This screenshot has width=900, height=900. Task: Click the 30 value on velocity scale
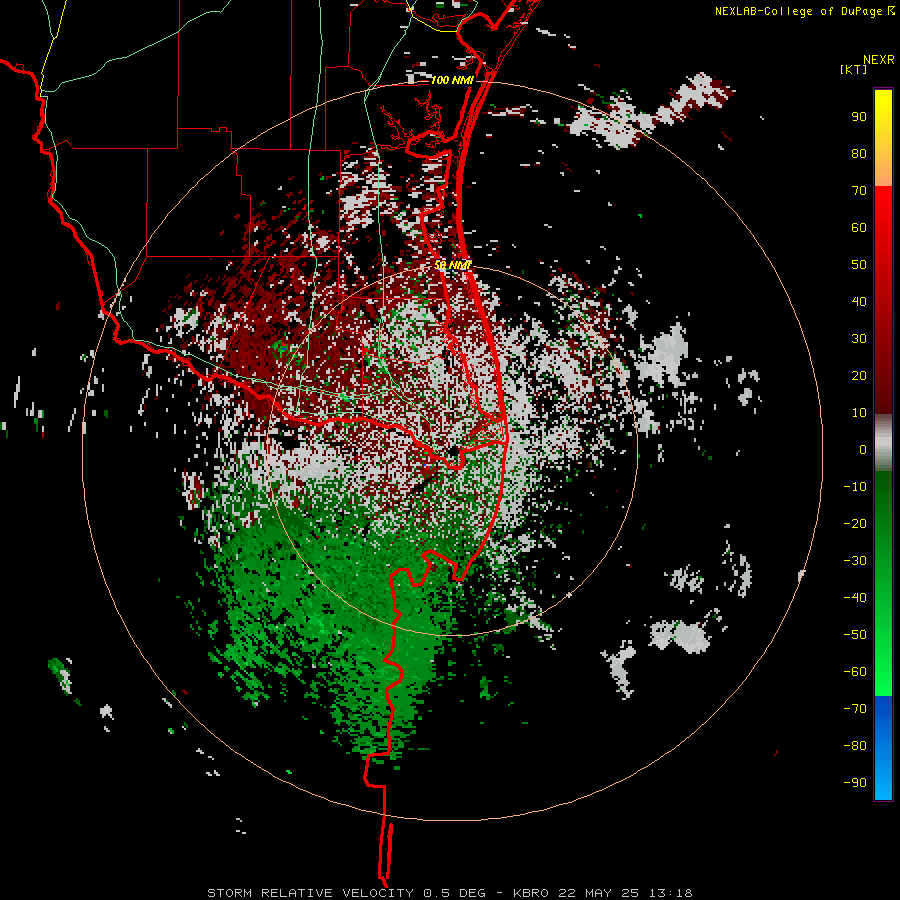859,339
